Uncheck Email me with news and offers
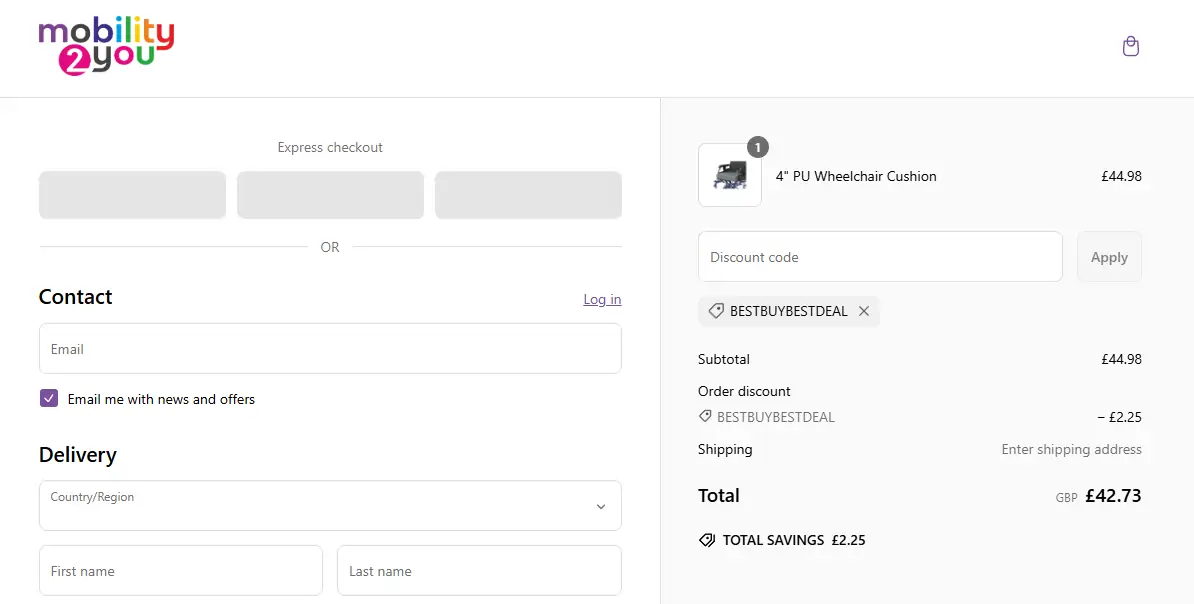The width and height of the screenshot is (1194, 604). [x=49, y=398]
